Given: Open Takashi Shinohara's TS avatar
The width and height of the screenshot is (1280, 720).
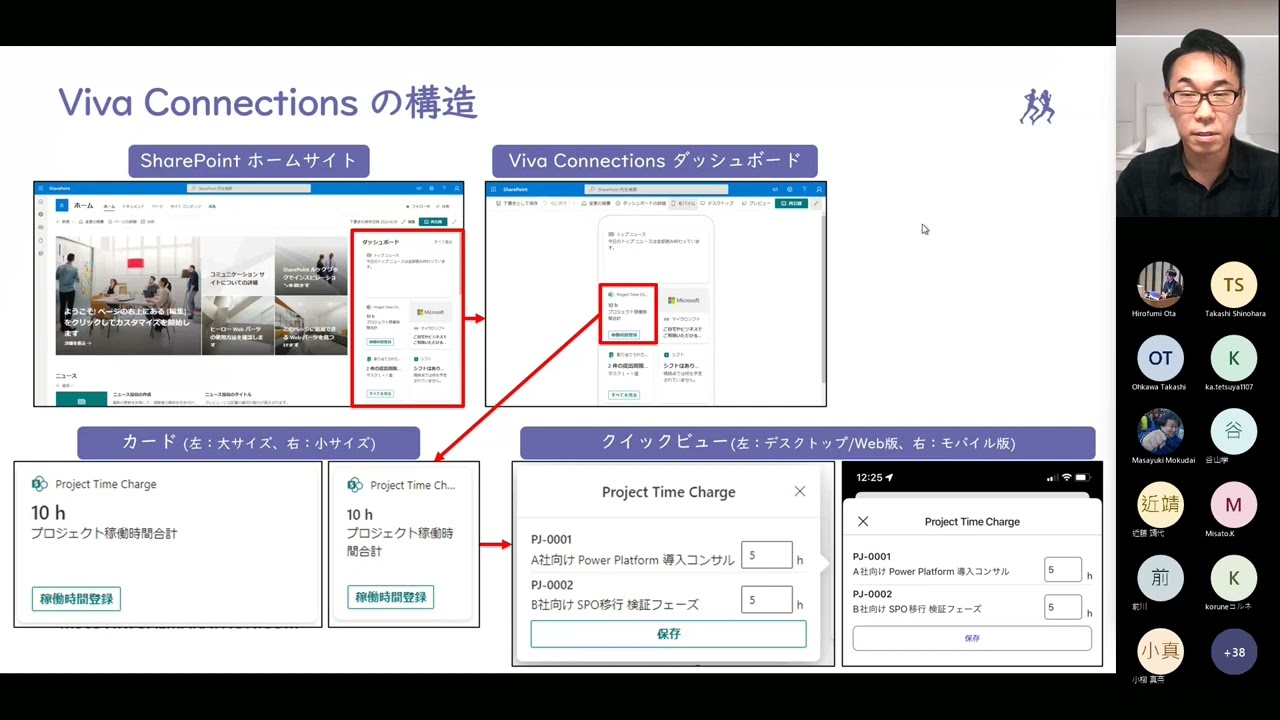Looking at the screenshot, I should (x=1234, y=285).
